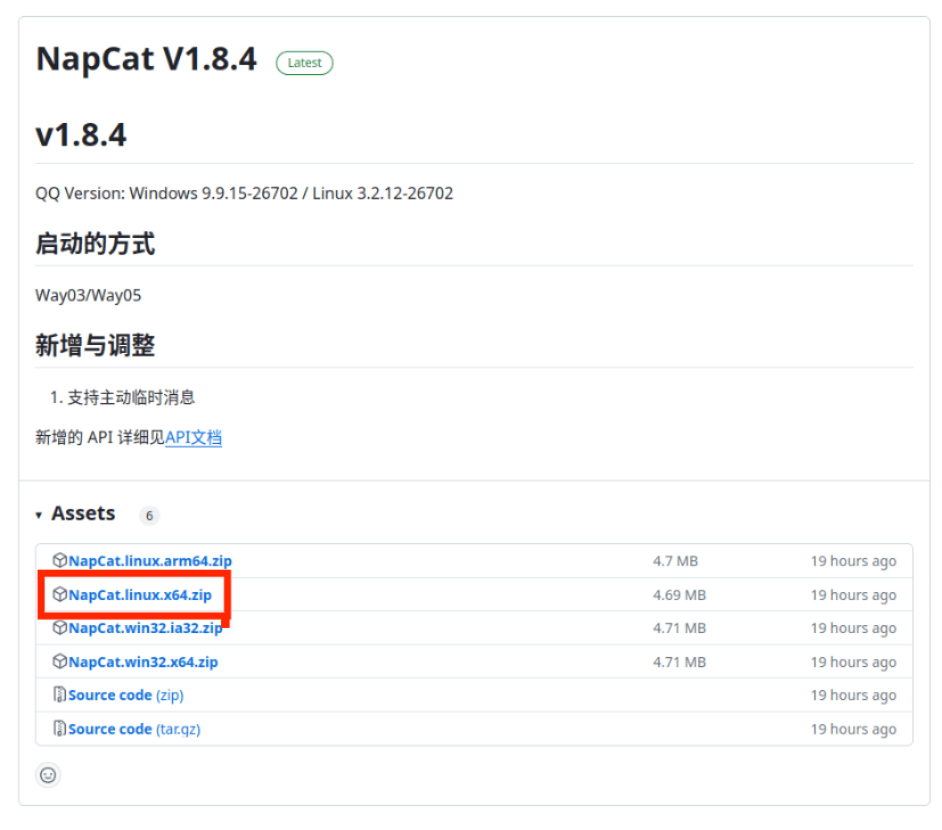
Task: Download the NapCat.win32.ia32.zip file link
Action: pyautogui.click(x=145, y=628)
